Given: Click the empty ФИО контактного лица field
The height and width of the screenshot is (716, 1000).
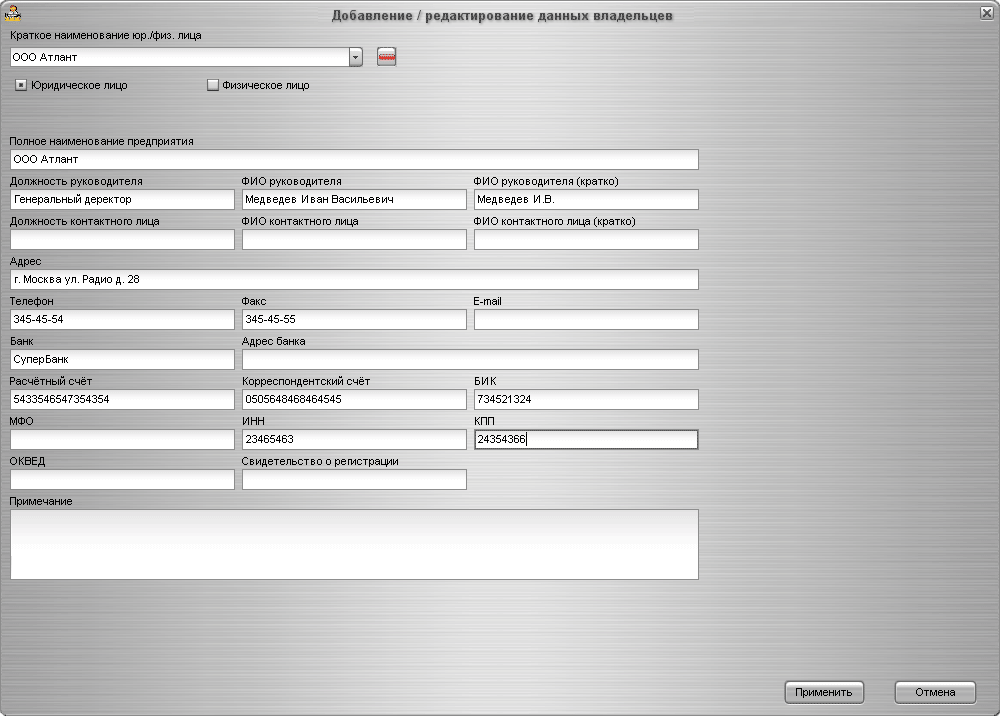Looking at the screenshot, I should [355, 240].
